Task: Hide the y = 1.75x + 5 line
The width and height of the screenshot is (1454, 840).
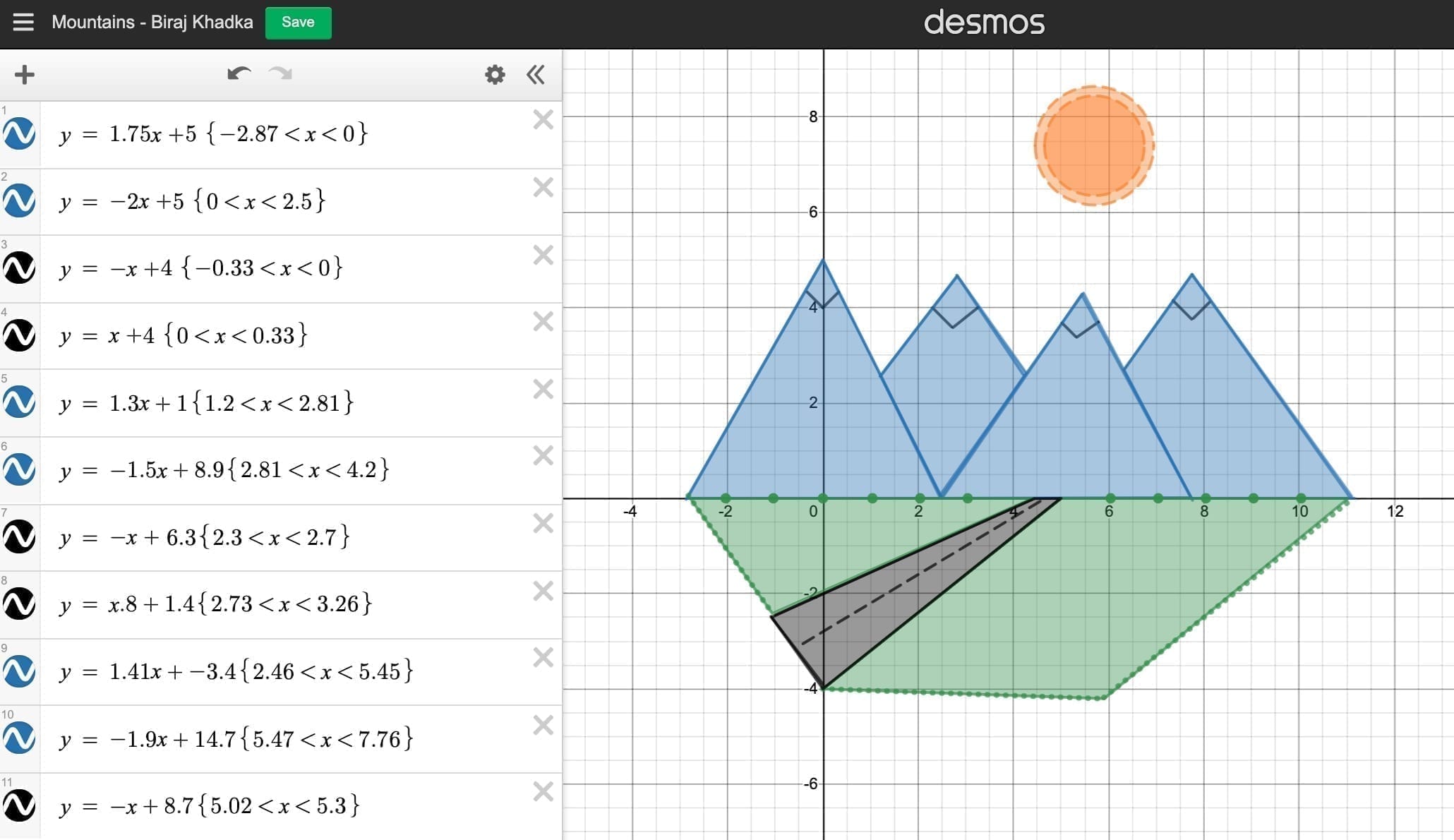Action: click(19, 133)
